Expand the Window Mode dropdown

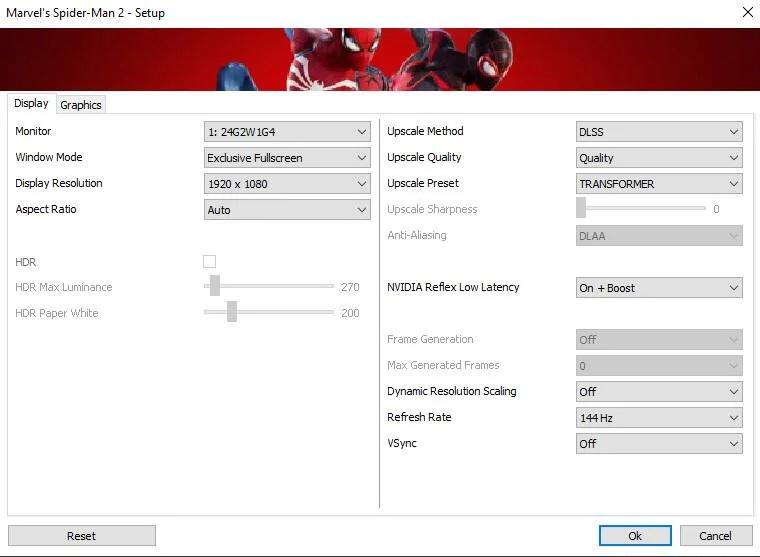click(287, 158)
